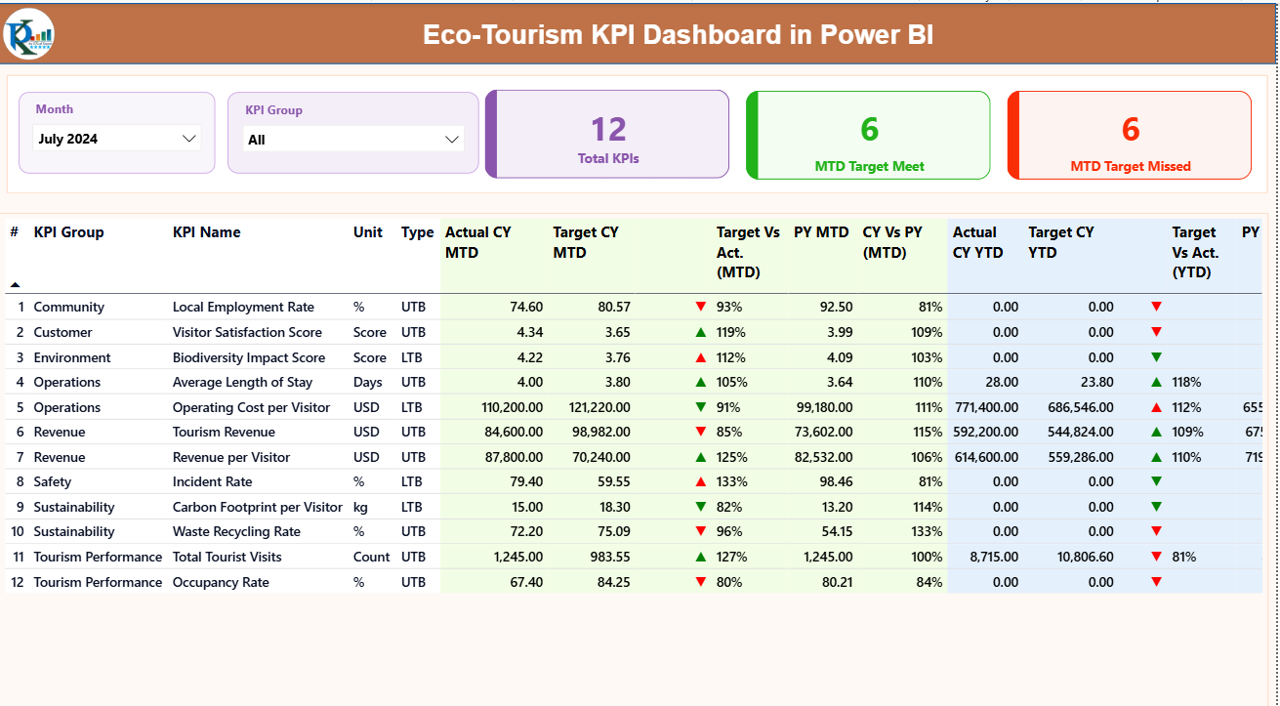Click red down-triangle on Tourism Revenue 85%
Image resolution: width=1280 pixels, height=706 pixels.
(x=700, y=432)
